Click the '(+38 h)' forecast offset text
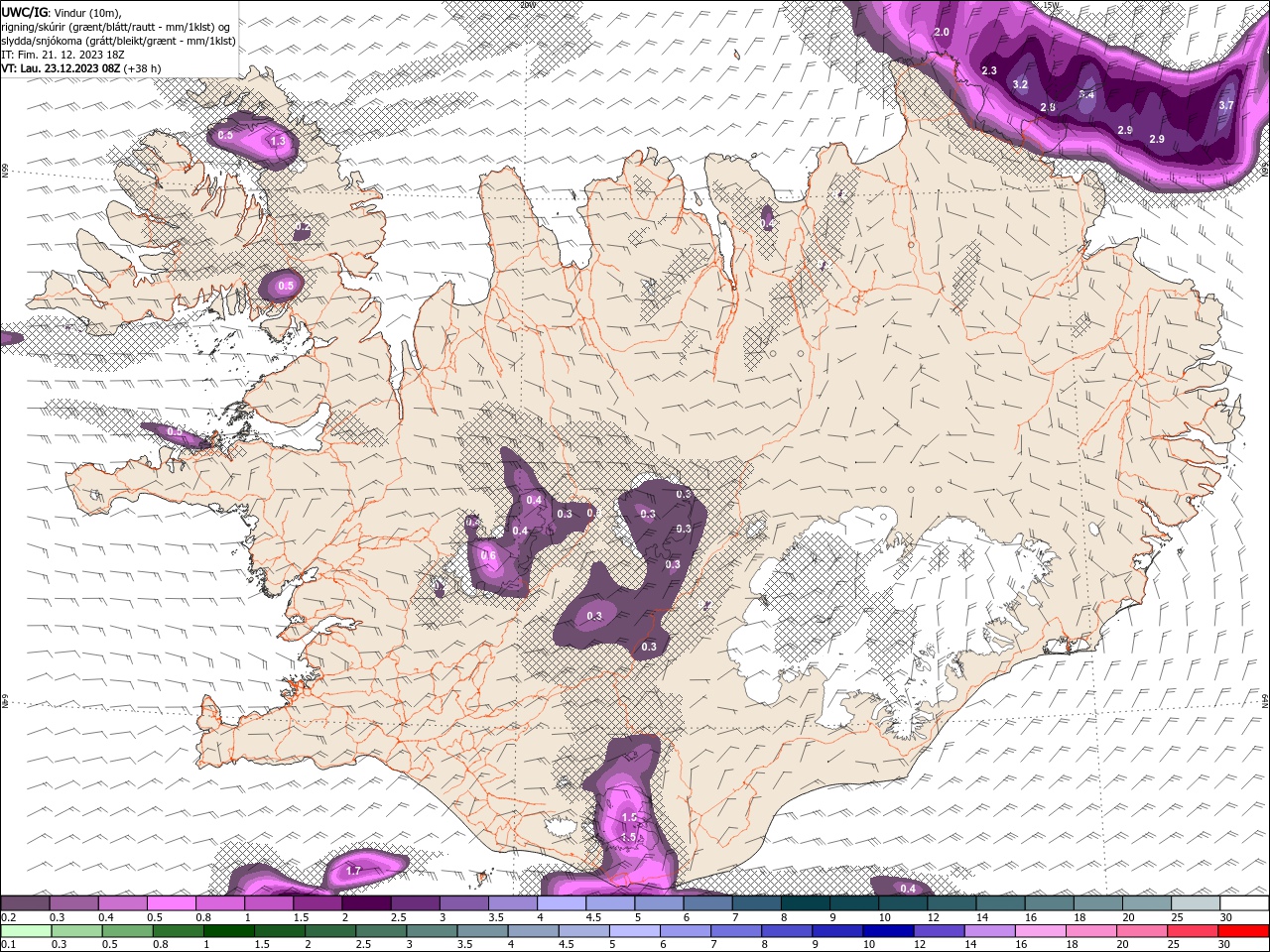Image resolution: width=1270 pixels, height=952 pixels. click(142, 68)
